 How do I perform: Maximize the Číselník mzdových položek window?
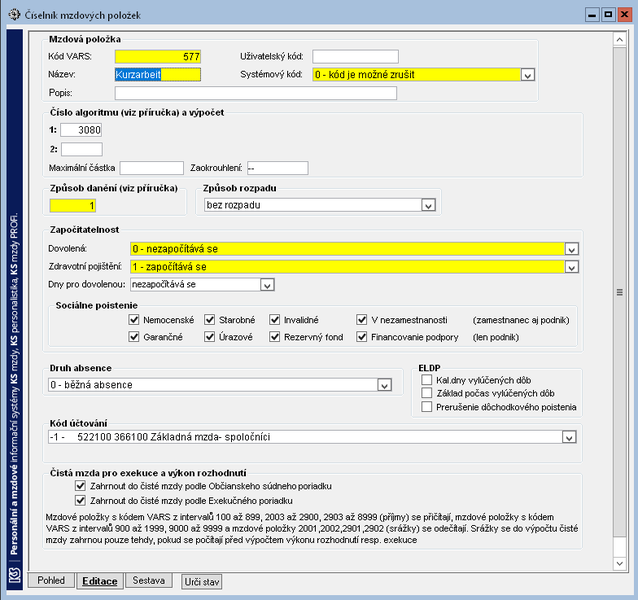[608, 15]
